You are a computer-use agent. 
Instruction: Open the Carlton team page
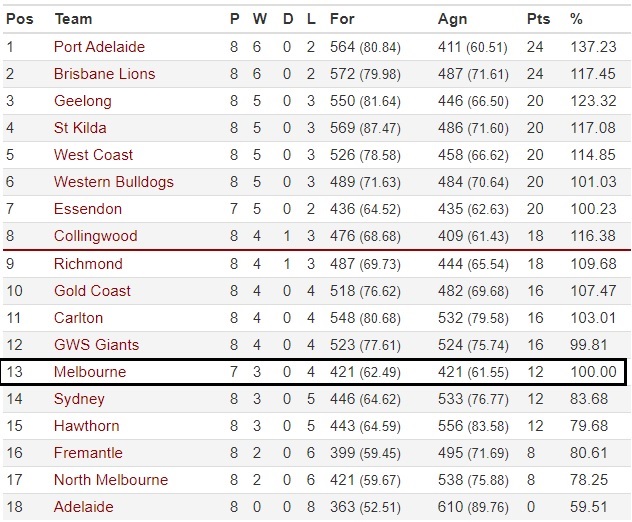click(79, 318)
